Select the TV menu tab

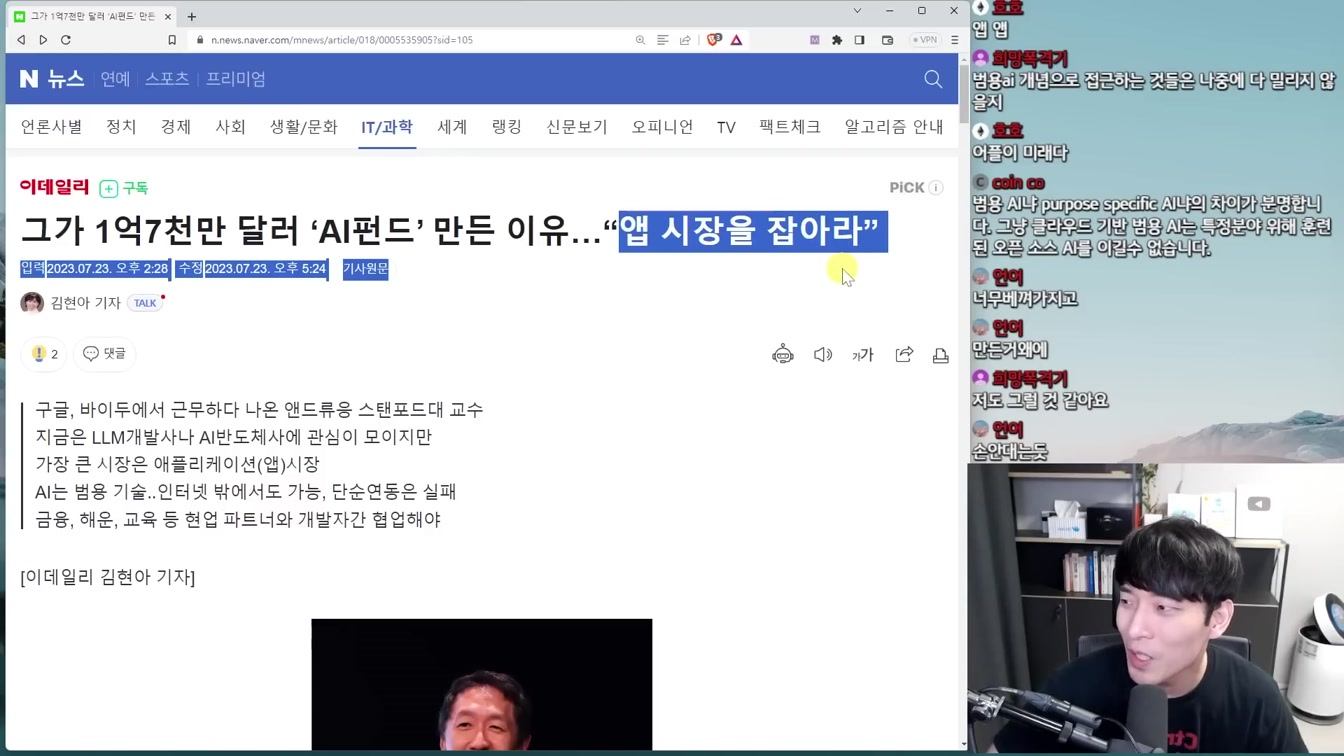(726, 127)
